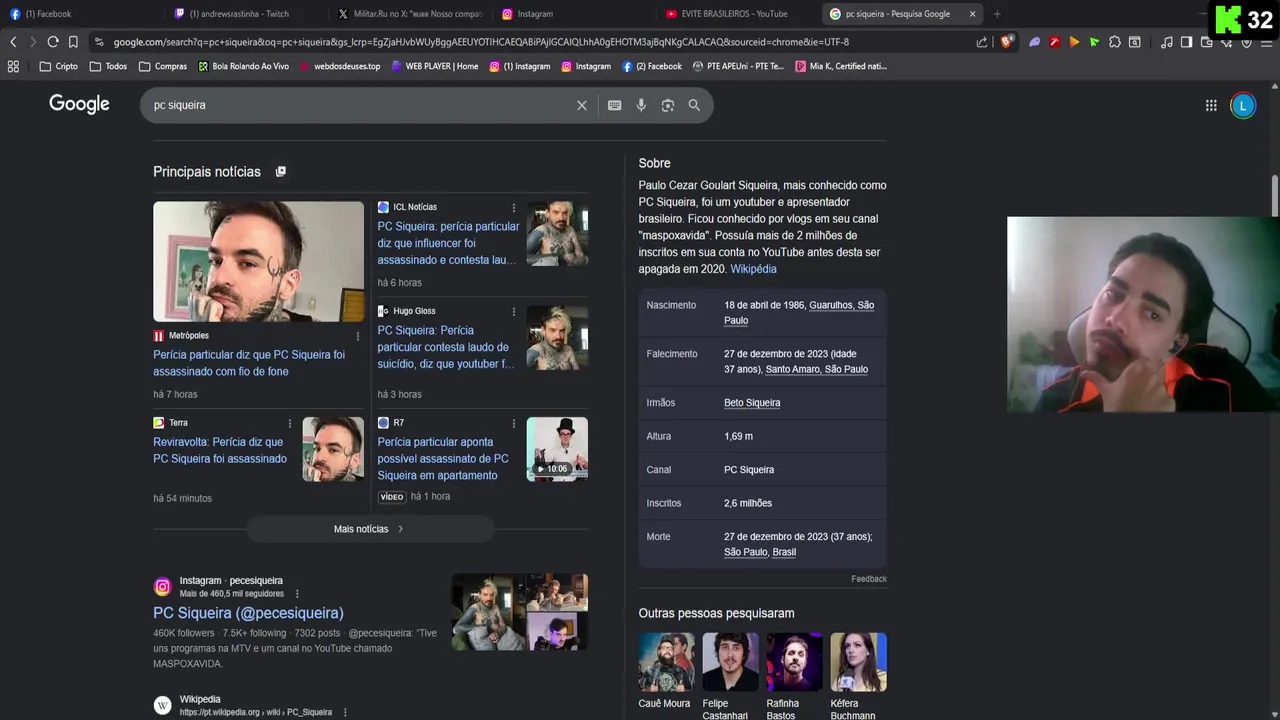Open Cauê Moura related person thumbnail
Image resolution: width=1280 pixels, height=720 pixels.
tap(666, 662)
